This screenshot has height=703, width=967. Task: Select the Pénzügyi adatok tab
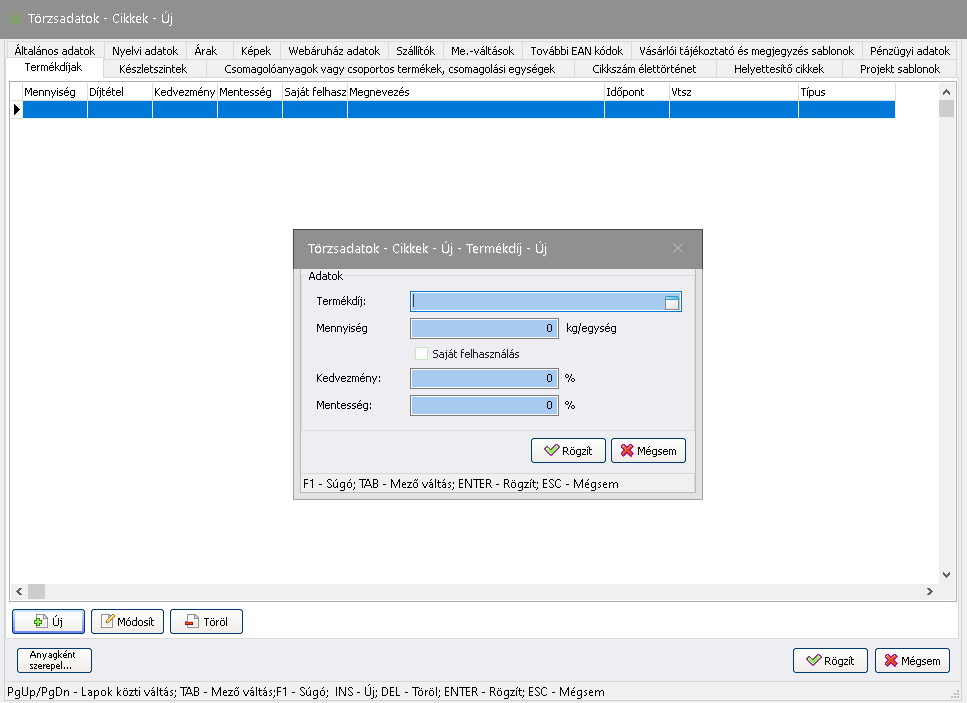[x=909, y=50]
